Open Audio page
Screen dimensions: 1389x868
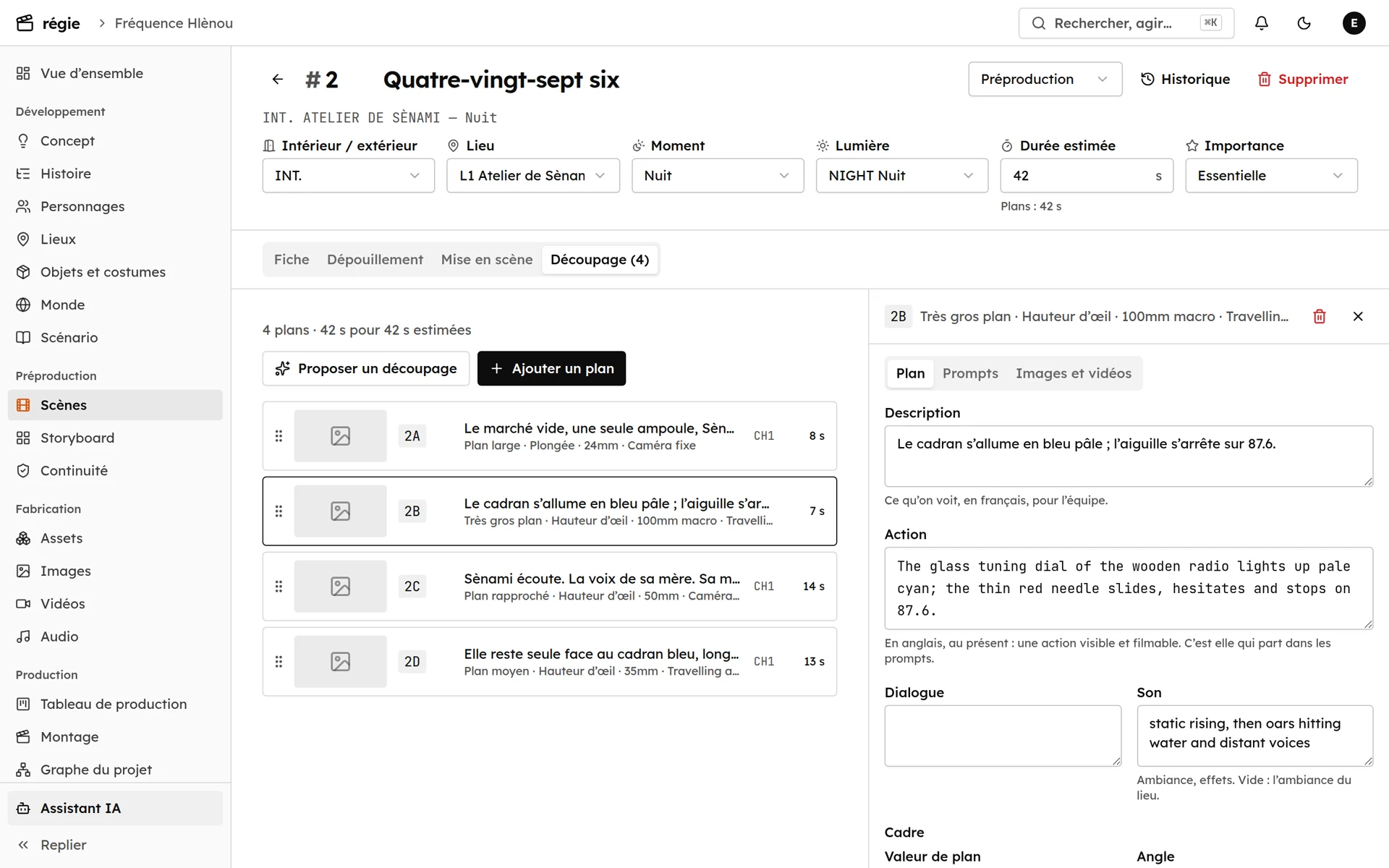pyautogui.click(x=115, y=637)
